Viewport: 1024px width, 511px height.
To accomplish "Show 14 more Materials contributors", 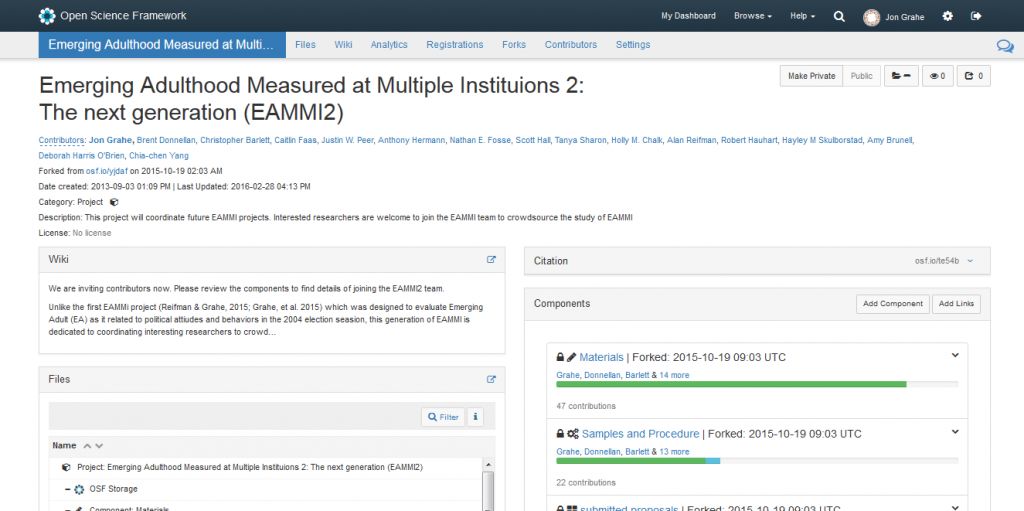I will [x=674, y=375].
